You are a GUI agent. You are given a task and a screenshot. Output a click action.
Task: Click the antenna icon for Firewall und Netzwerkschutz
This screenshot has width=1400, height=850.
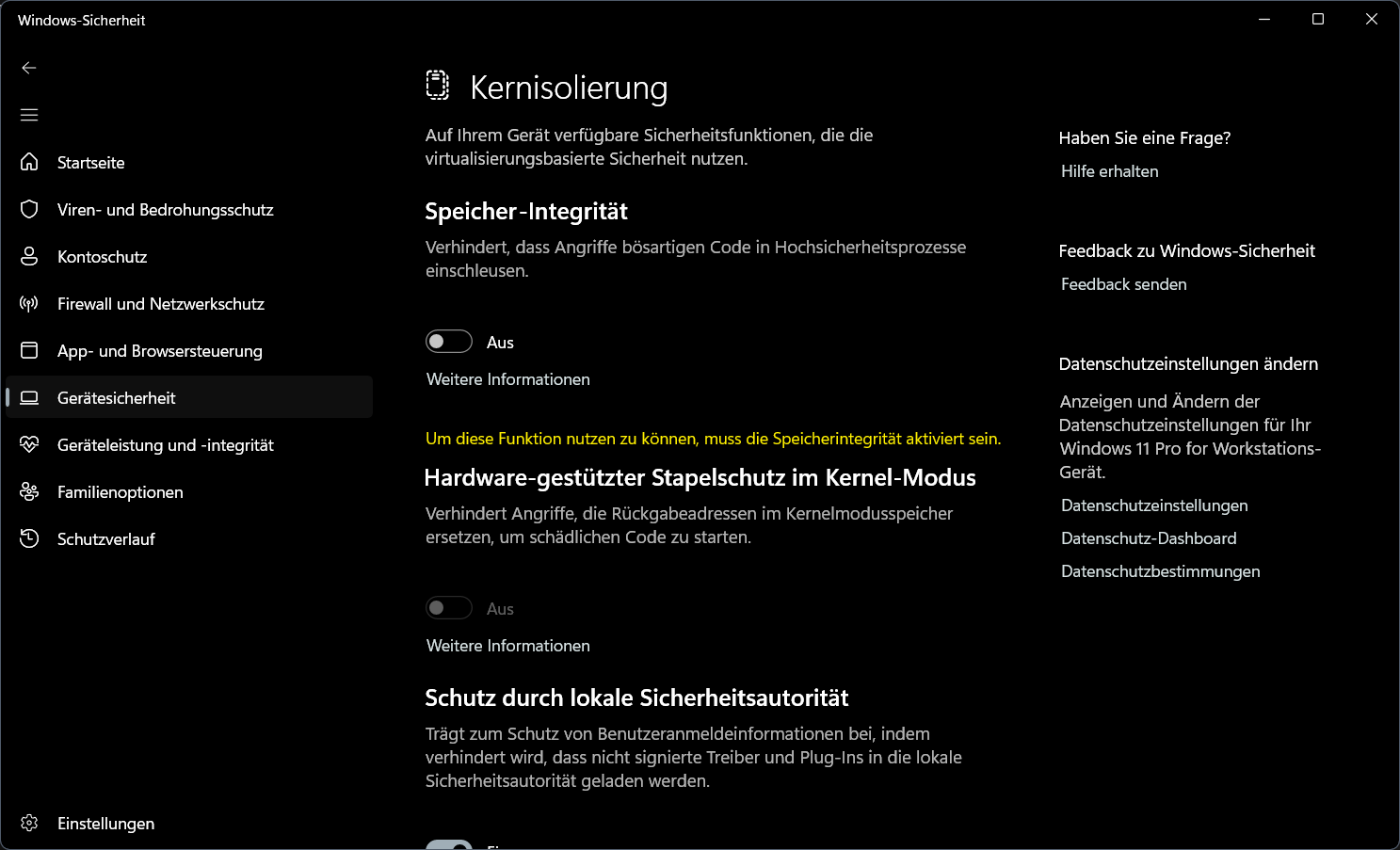click(x=29, y=303)
